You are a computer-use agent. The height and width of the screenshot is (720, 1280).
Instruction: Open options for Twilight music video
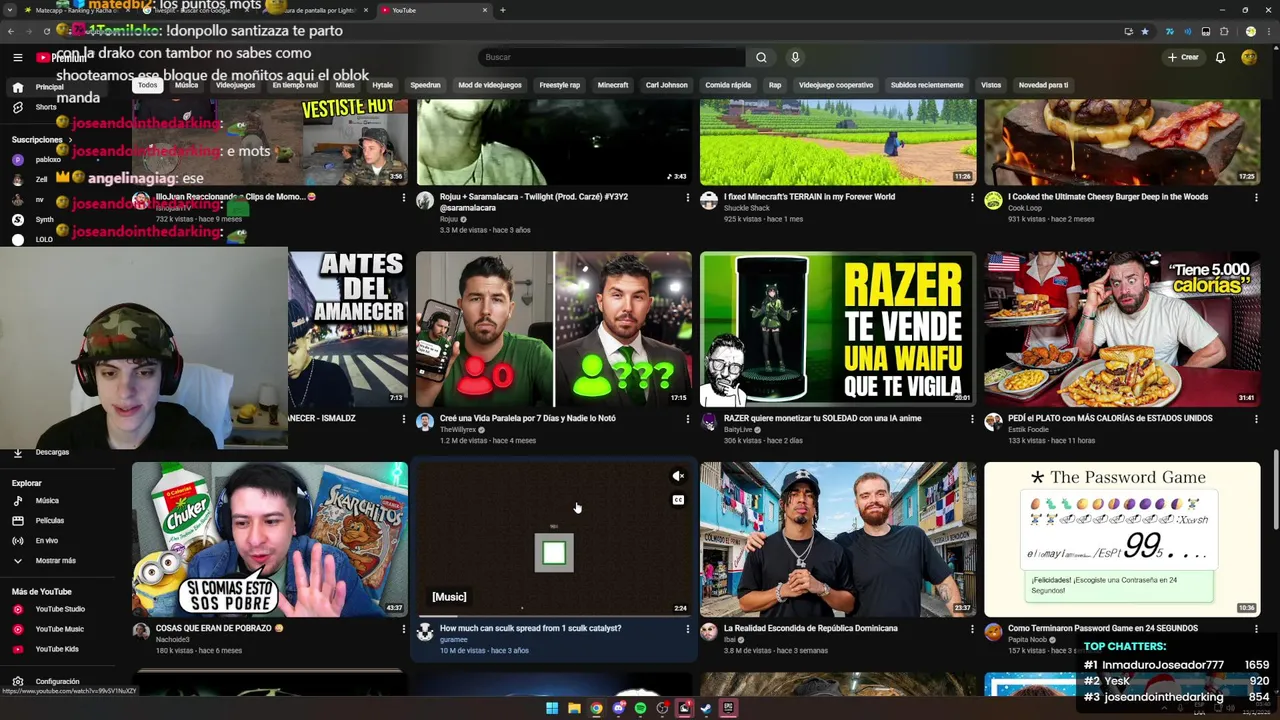pos(687,198)
